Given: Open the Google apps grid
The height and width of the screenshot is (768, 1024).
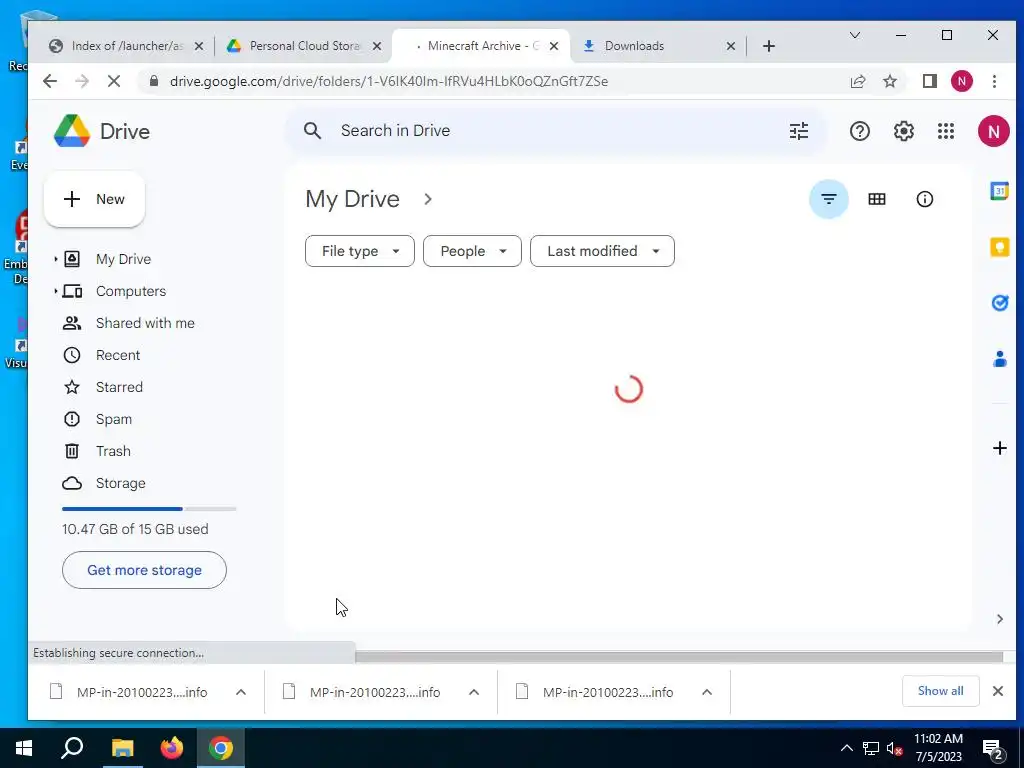Looking at the screenshot, I should (x=946, y=131).
